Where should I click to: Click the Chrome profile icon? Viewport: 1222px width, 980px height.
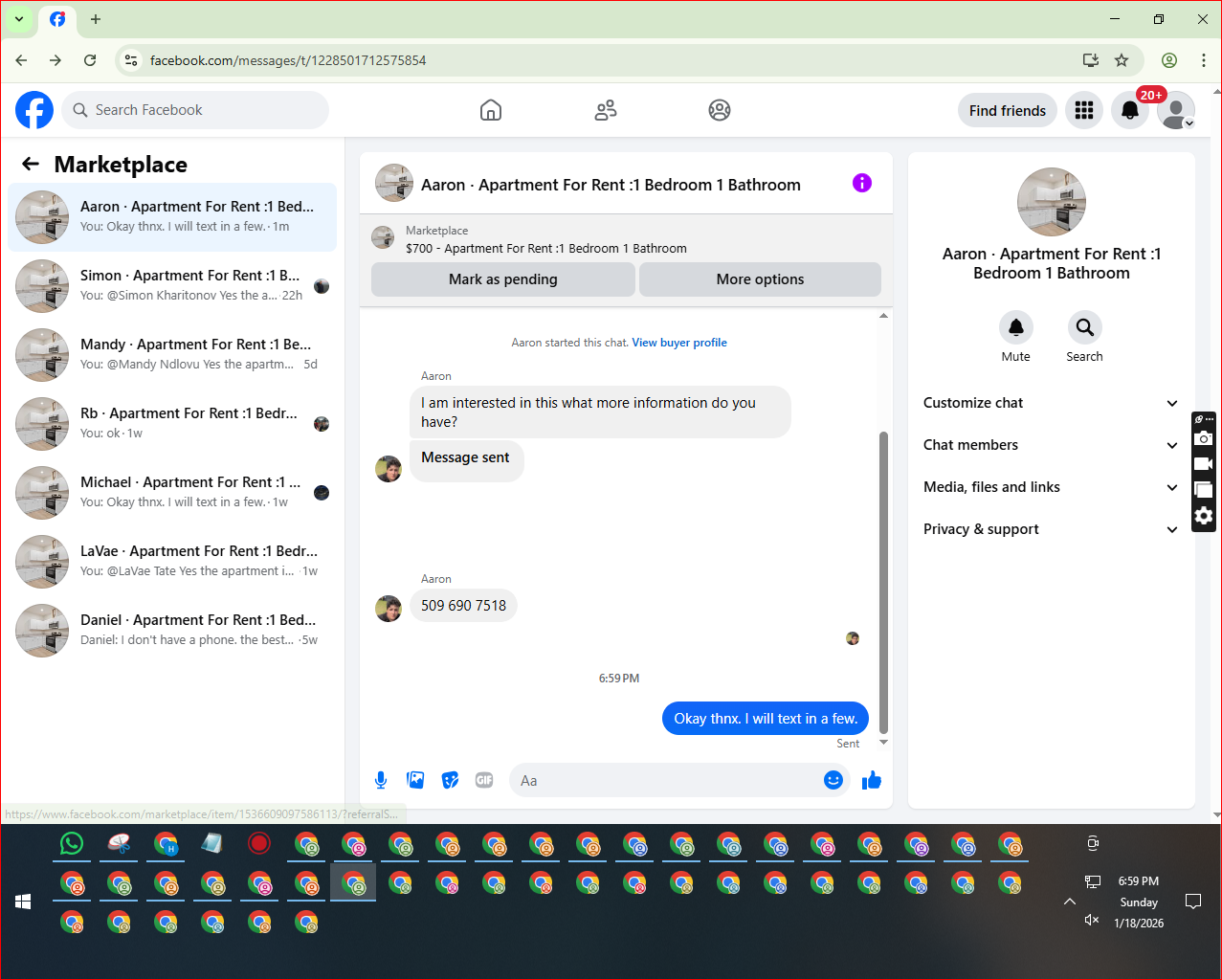coord(1169,60)
